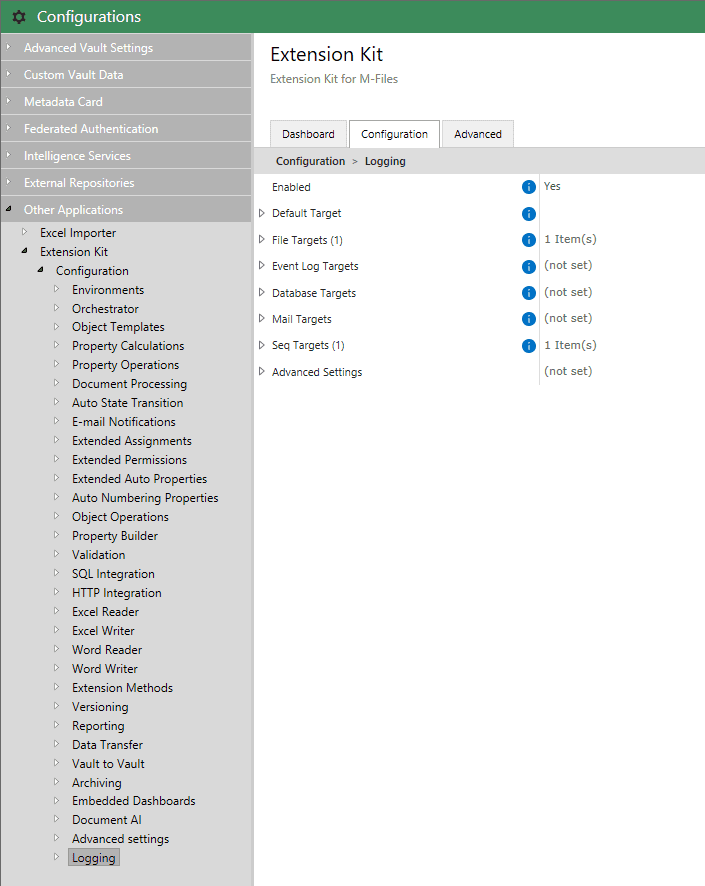Switch to the Dashboard tab
This screenshot has width=705, height=886.
(x=308, y=134)
